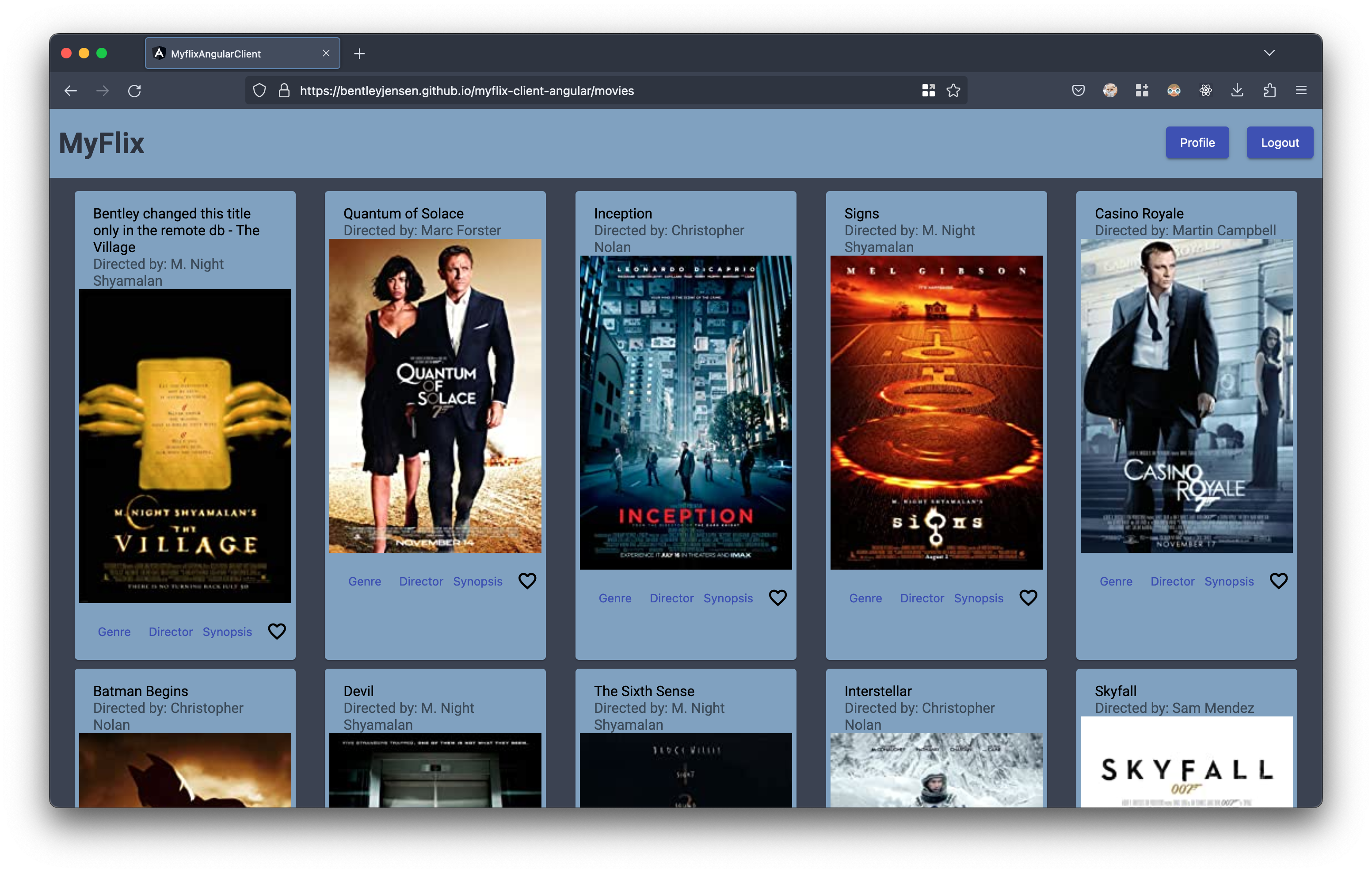This screenshot has height=873, width=1372.
Task: Open Synopsis link on Inception card
Action: [728, 598]
